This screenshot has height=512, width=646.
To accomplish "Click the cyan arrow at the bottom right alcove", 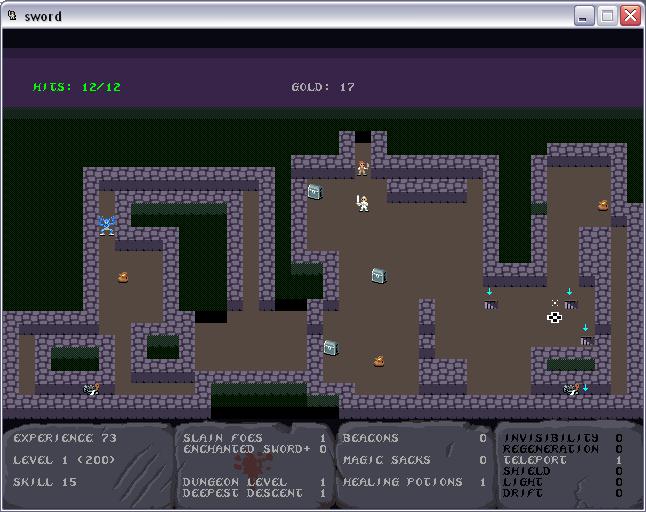I will (585, 388).
